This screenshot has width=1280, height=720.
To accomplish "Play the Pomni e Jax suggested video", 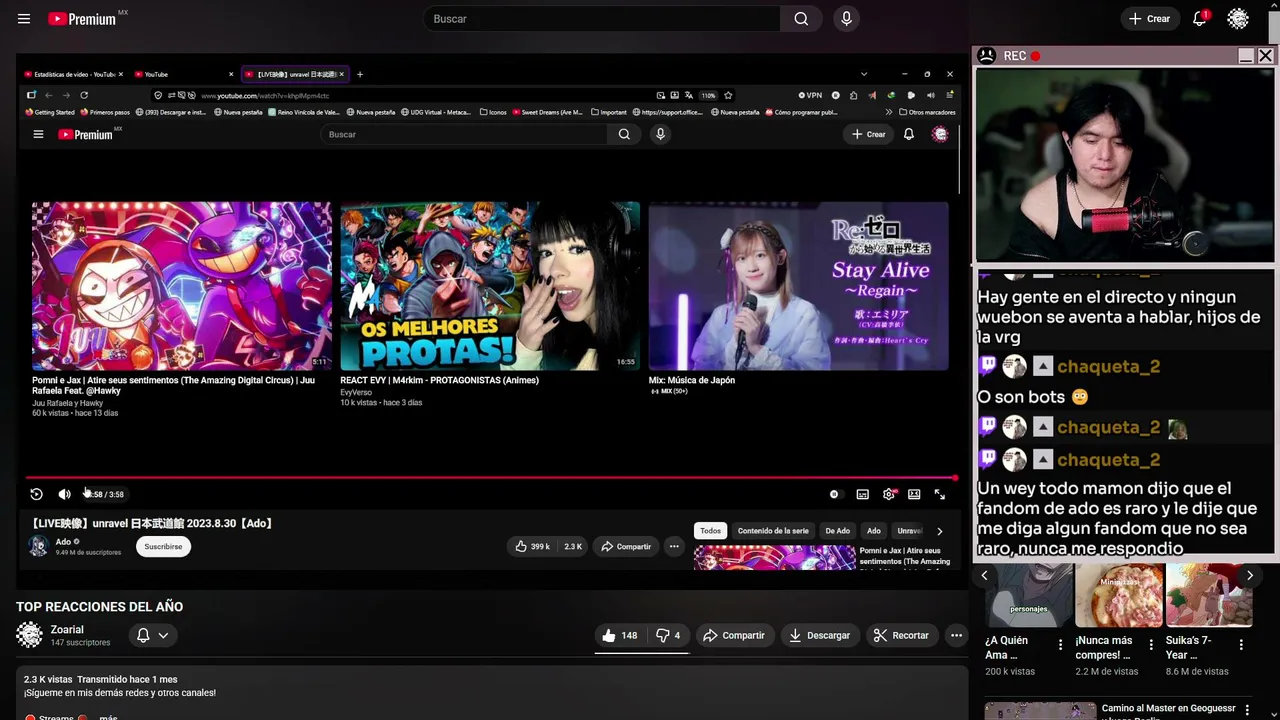I will 181,286.
